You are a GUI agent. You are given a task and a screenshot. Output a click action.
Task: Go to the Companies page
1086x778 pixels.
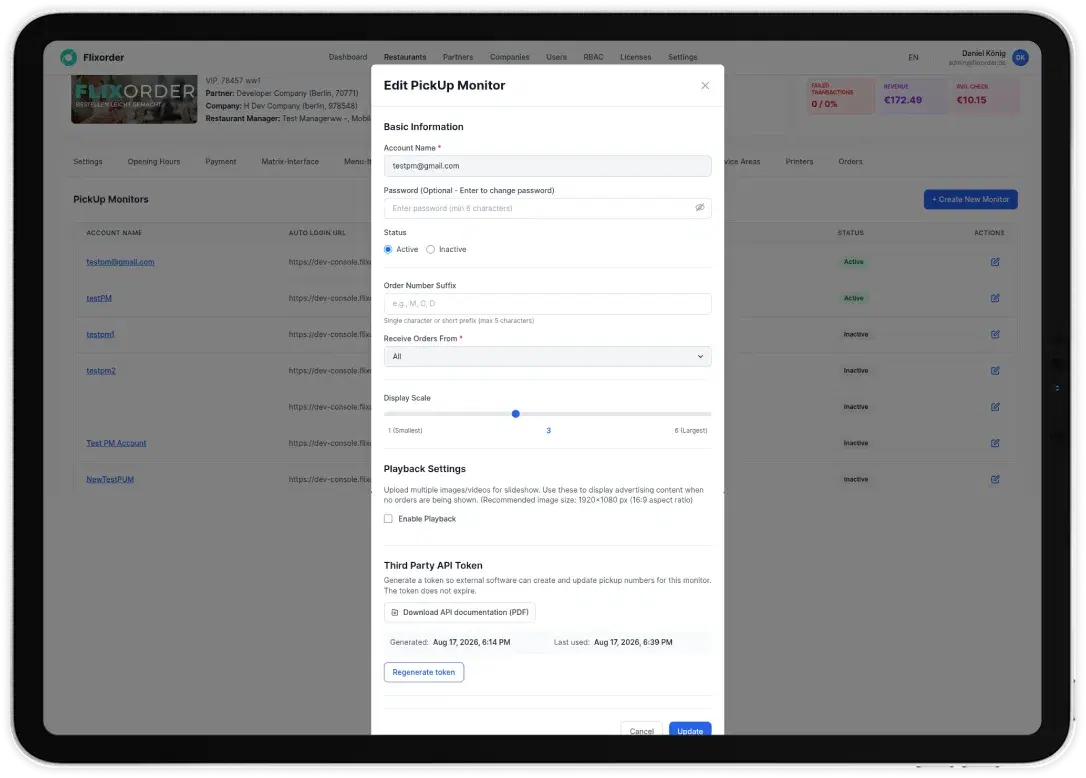[x=509, y=57]
